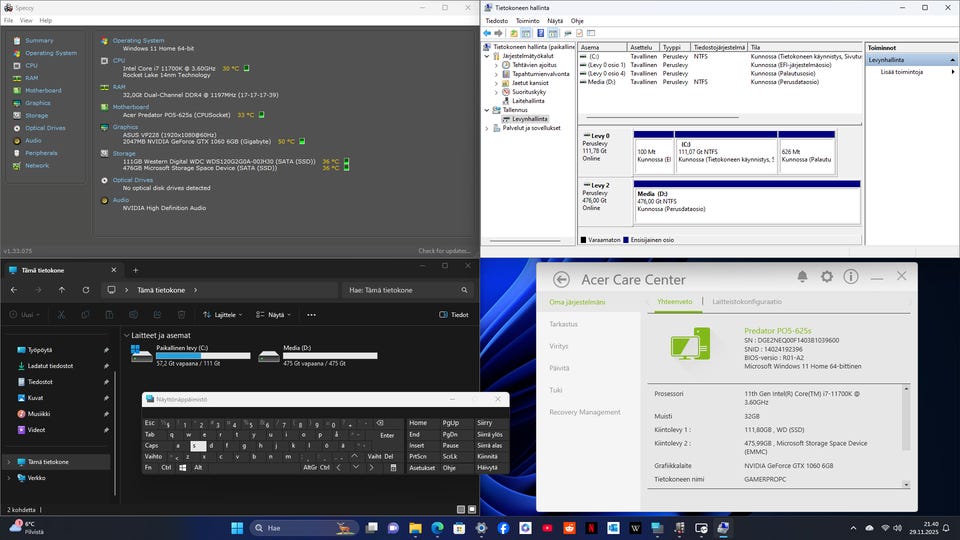Click the Windows key on the on-screen keyboard
960x540 pixels.
click(182, 467)
